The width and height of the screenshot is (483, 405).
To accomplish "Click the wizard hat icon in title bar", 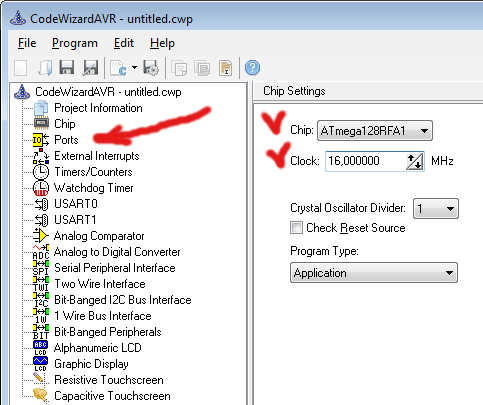I will pyautogui.click(x=18, y=18).
